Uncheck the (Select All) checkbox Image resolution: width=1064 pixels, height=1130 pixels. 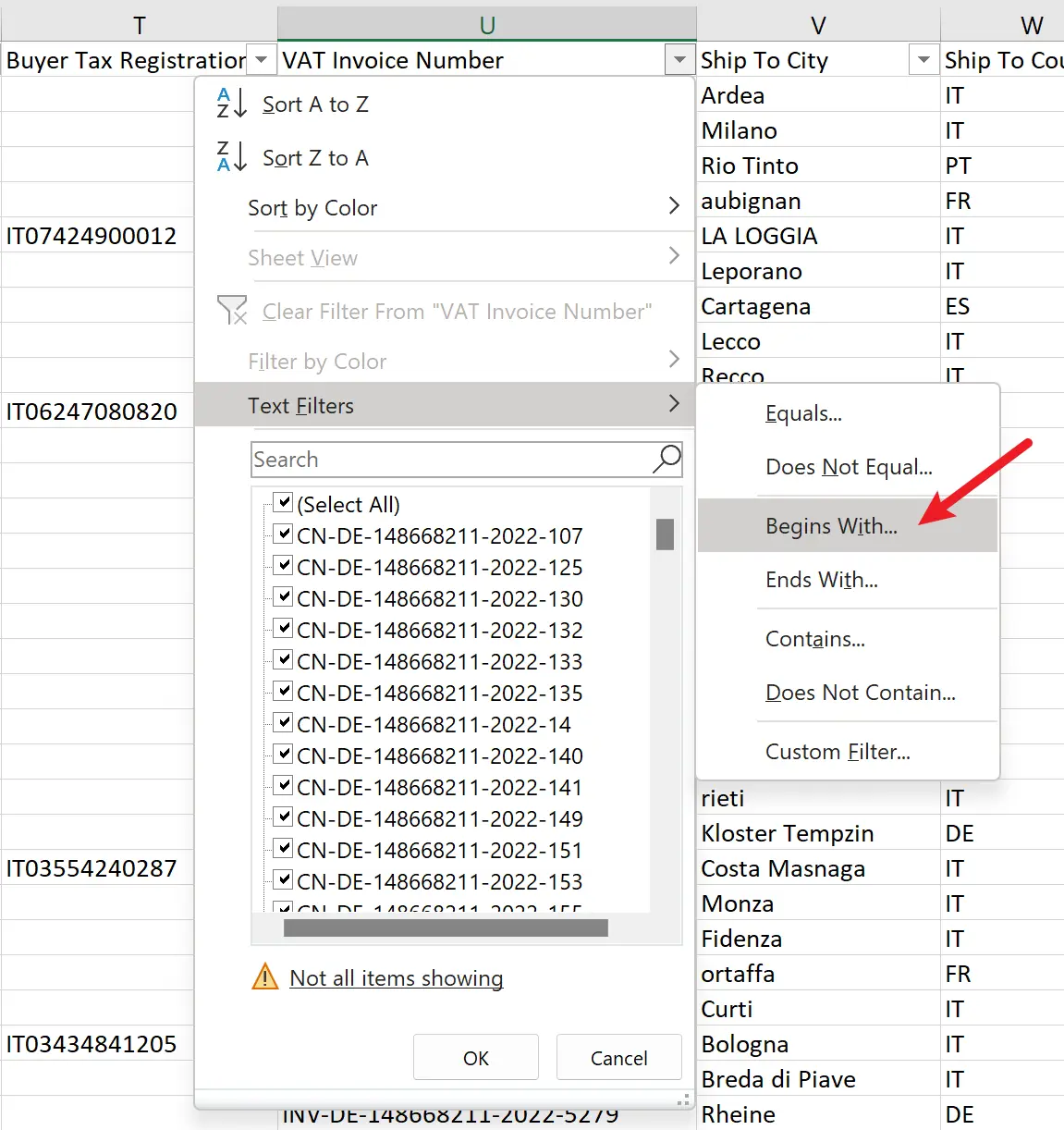click(x=284, y=503)
